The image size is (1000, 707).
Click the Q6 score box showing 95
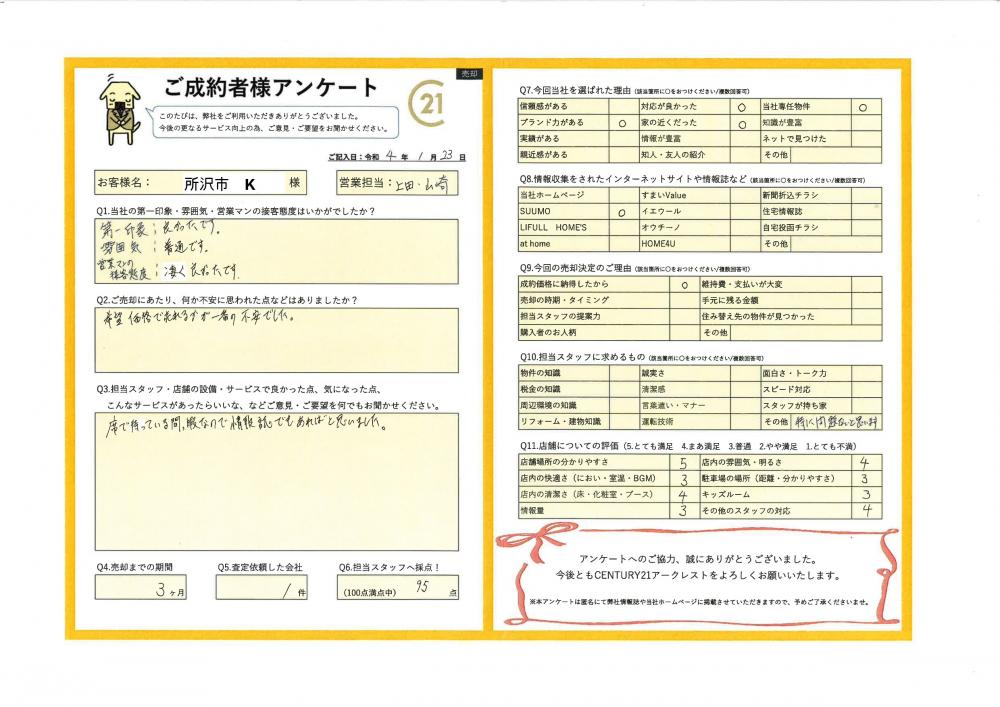[397, 587]
